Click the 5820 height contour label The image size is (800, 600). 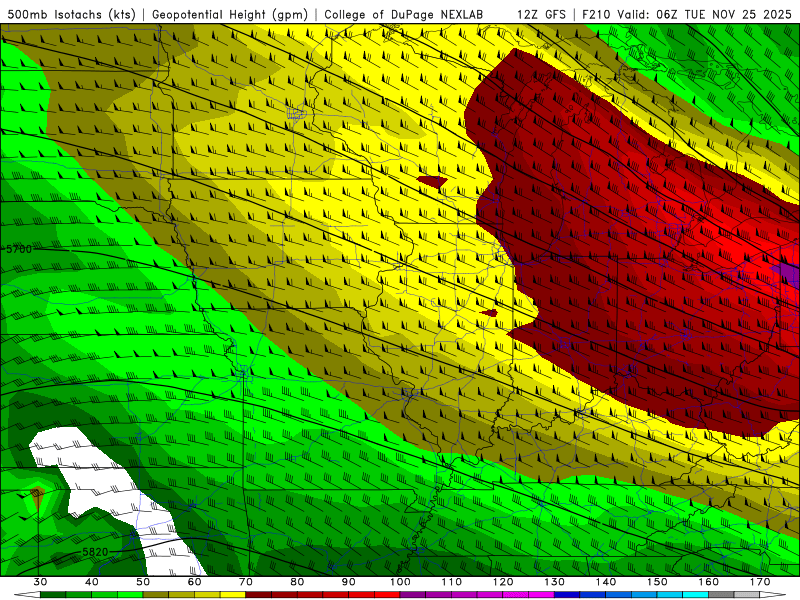[95, 552]
